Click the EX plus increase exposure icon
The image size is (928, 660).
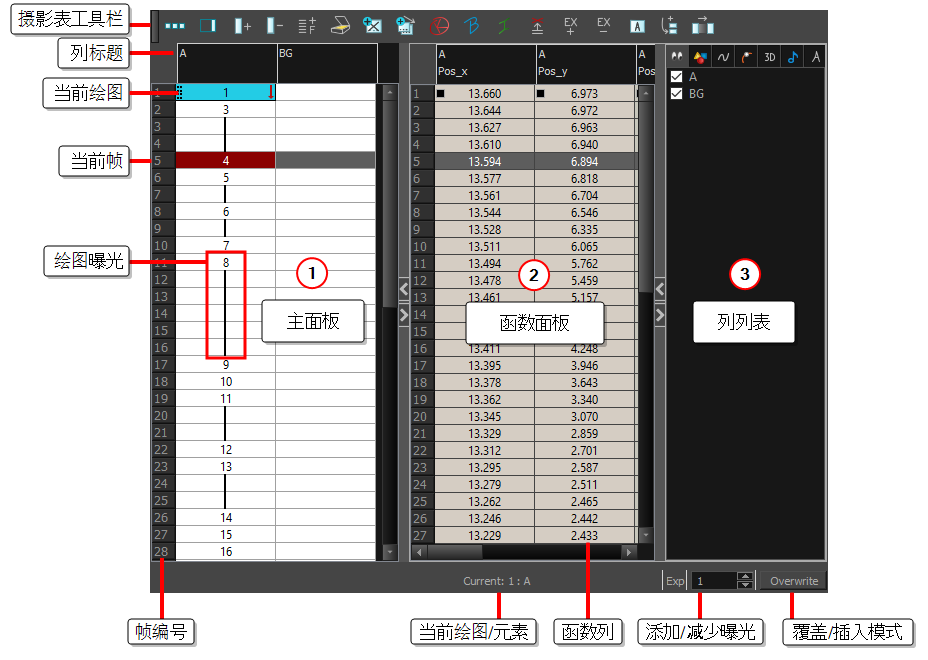(x=571, y=25)
